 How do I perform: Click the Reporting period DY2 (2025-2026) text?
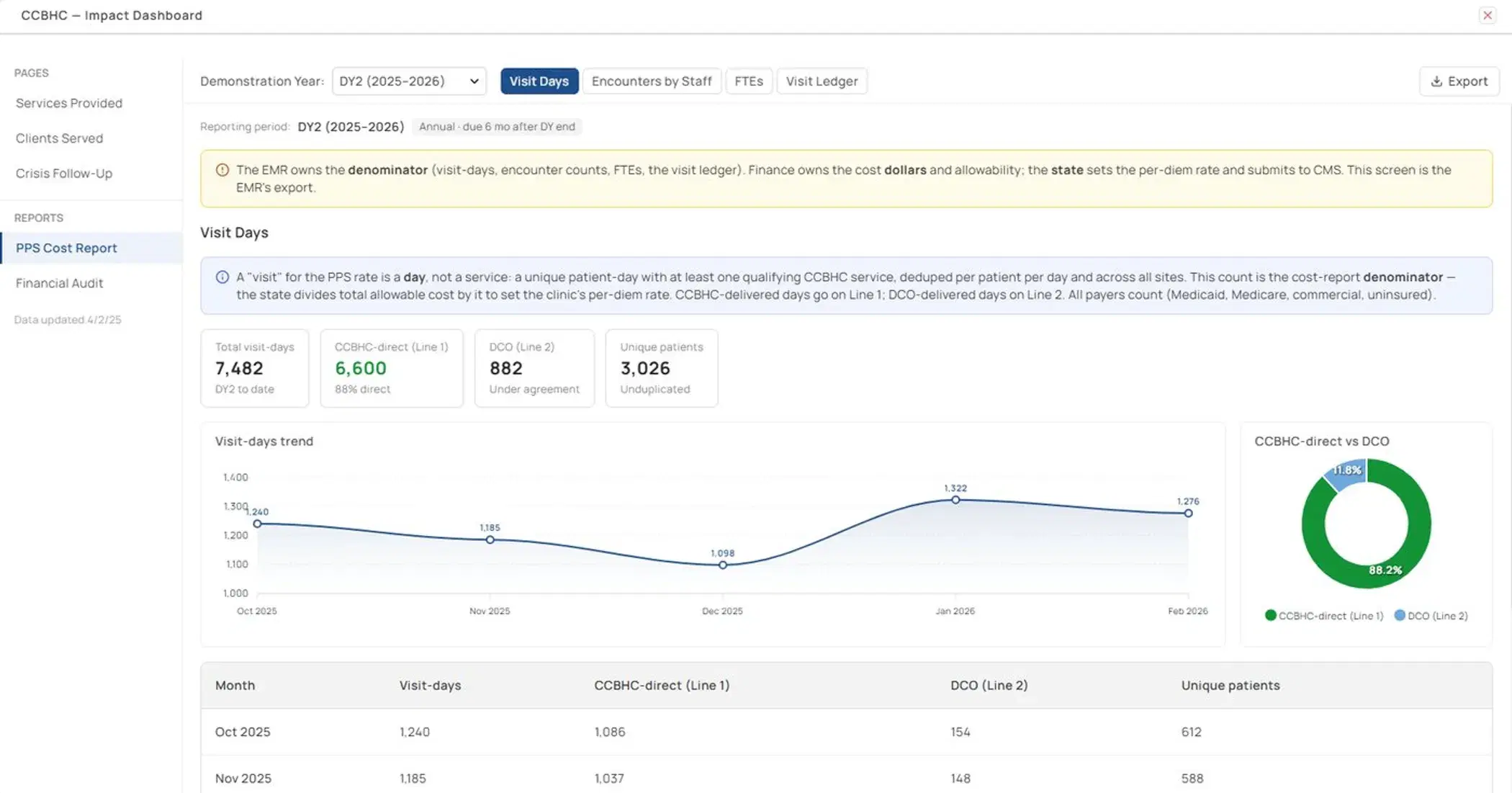tap(351, 127)
